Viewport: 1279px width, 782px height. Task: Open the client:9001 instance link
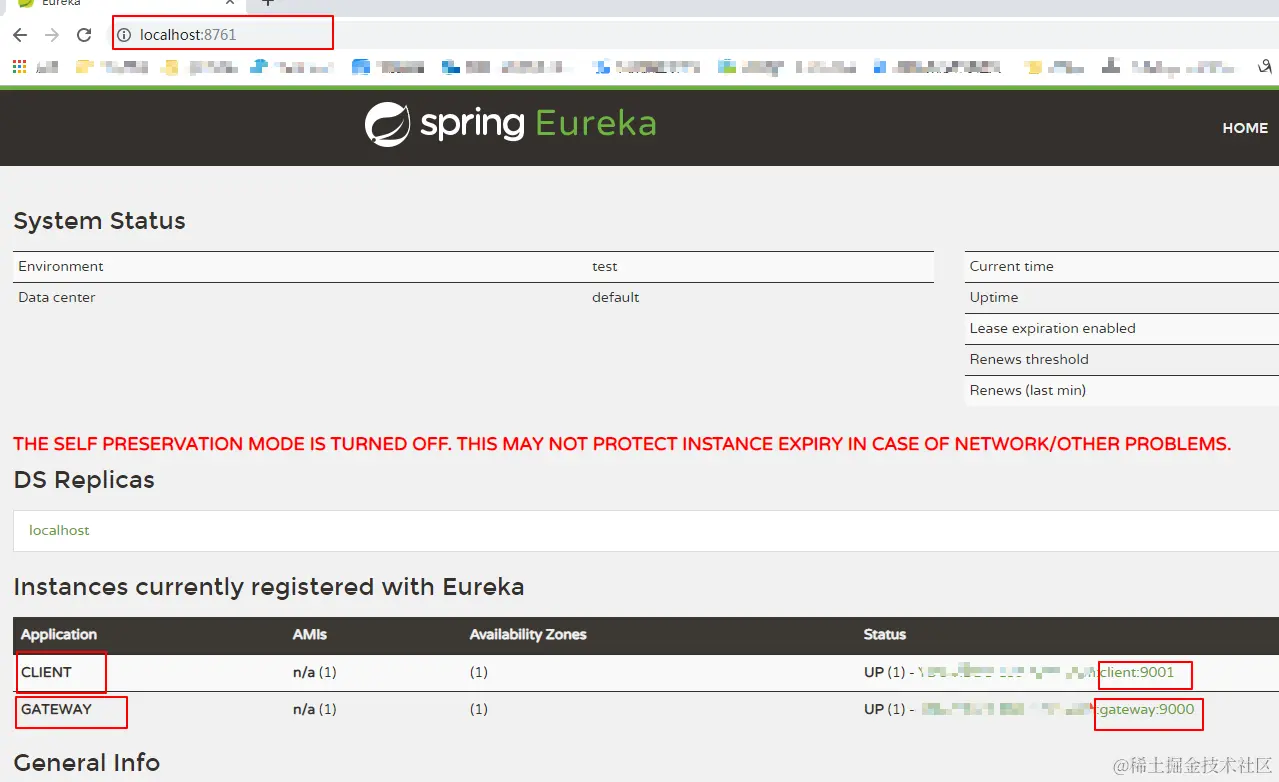coord(1136,672)
